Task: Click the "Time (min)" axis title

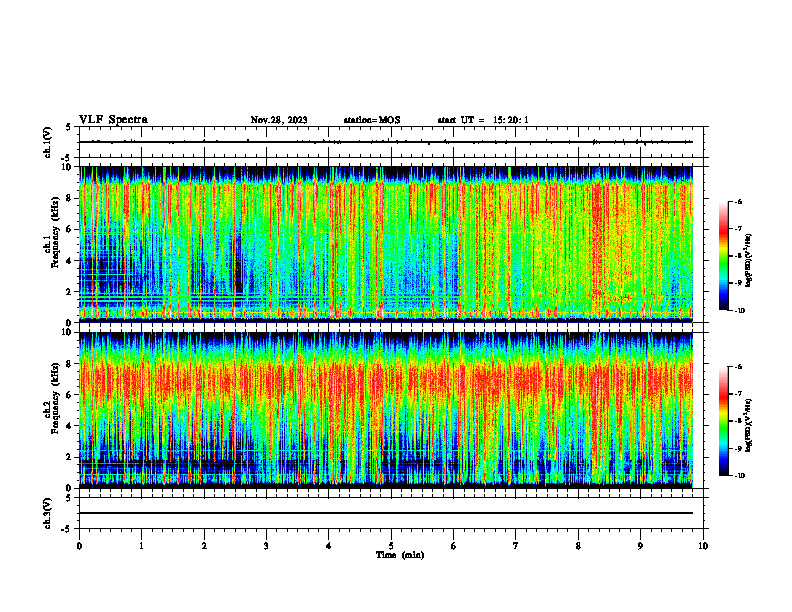Action: (400, 555)
